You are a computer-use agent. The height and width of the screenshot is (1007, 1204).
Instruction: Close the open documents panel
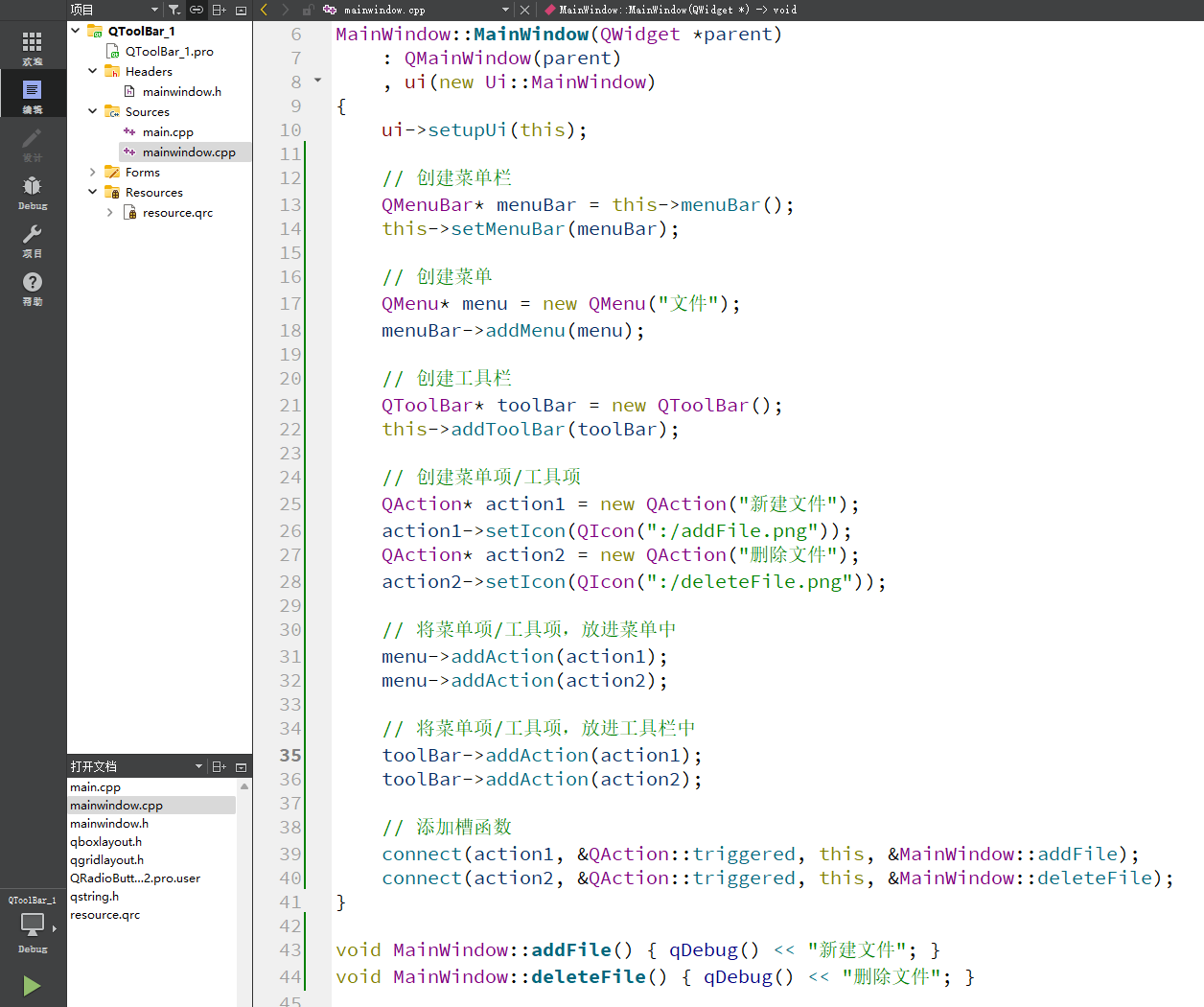click(241, 766)
